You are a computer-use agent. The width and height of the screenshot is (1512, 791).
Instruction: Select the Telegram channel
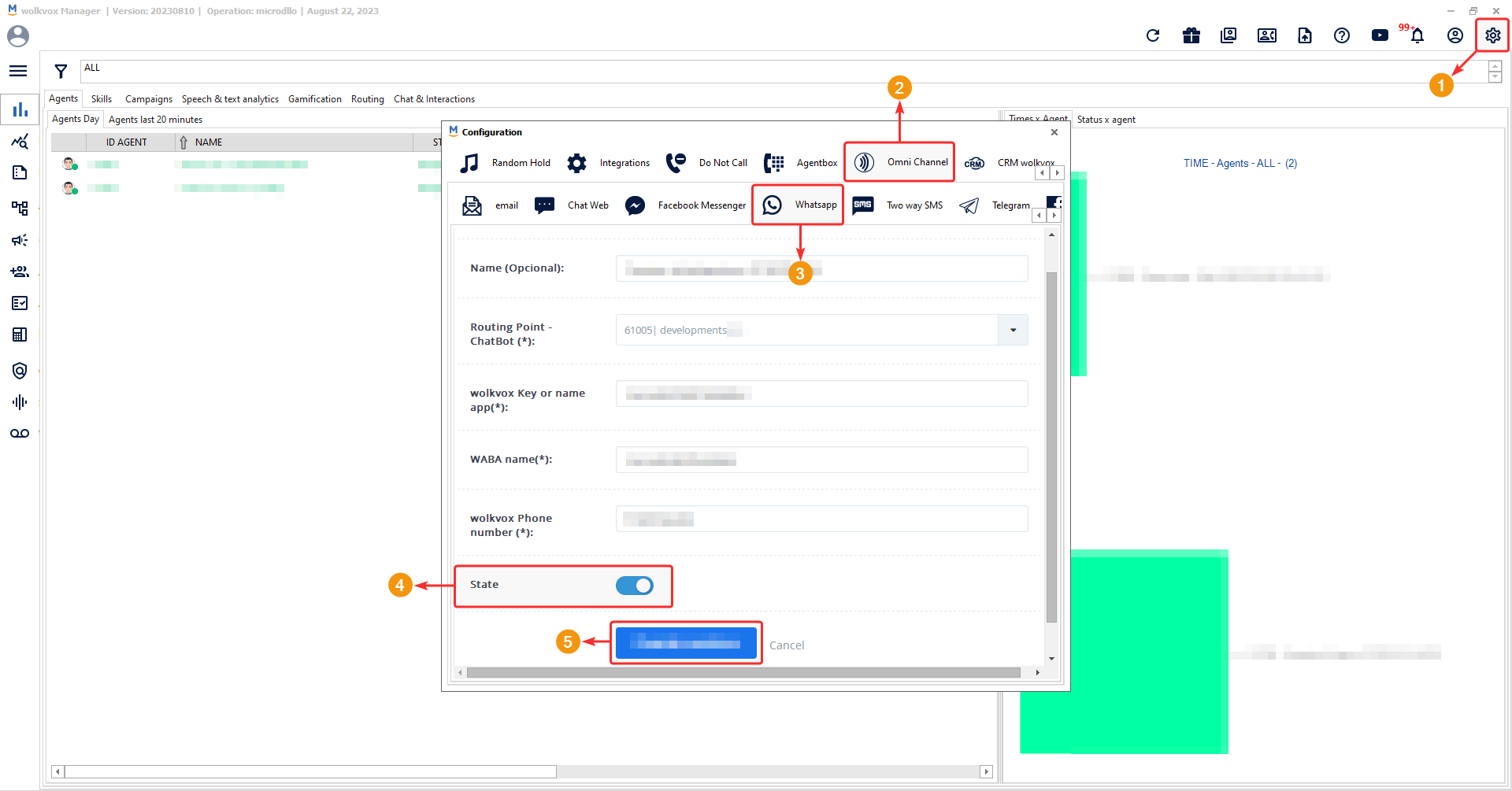tap(995, 205)
